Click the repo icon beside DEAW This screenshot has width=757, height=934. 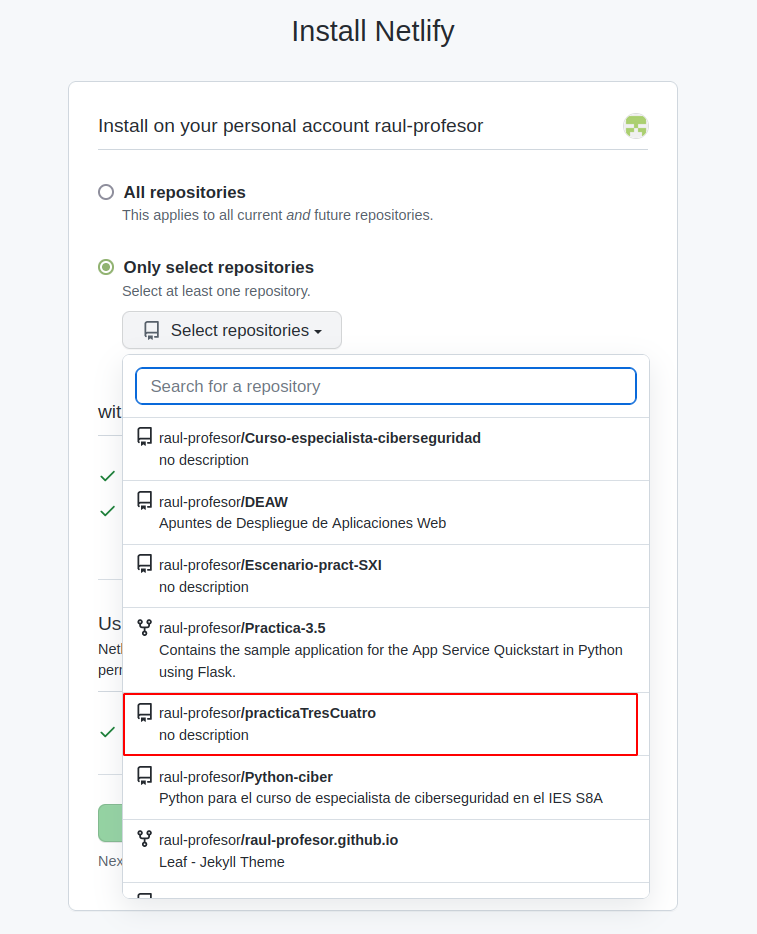pyautogui.click(x=145, y=500)
